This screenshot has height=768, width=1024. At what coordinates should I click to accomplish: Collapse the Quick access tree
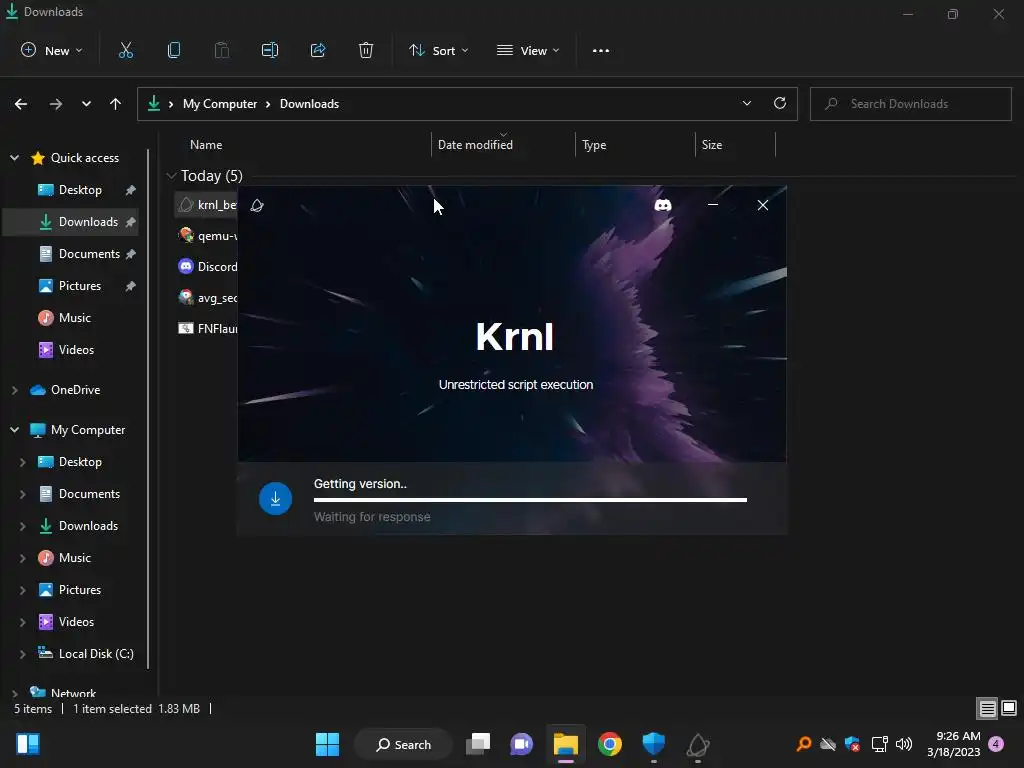(14, 158)
